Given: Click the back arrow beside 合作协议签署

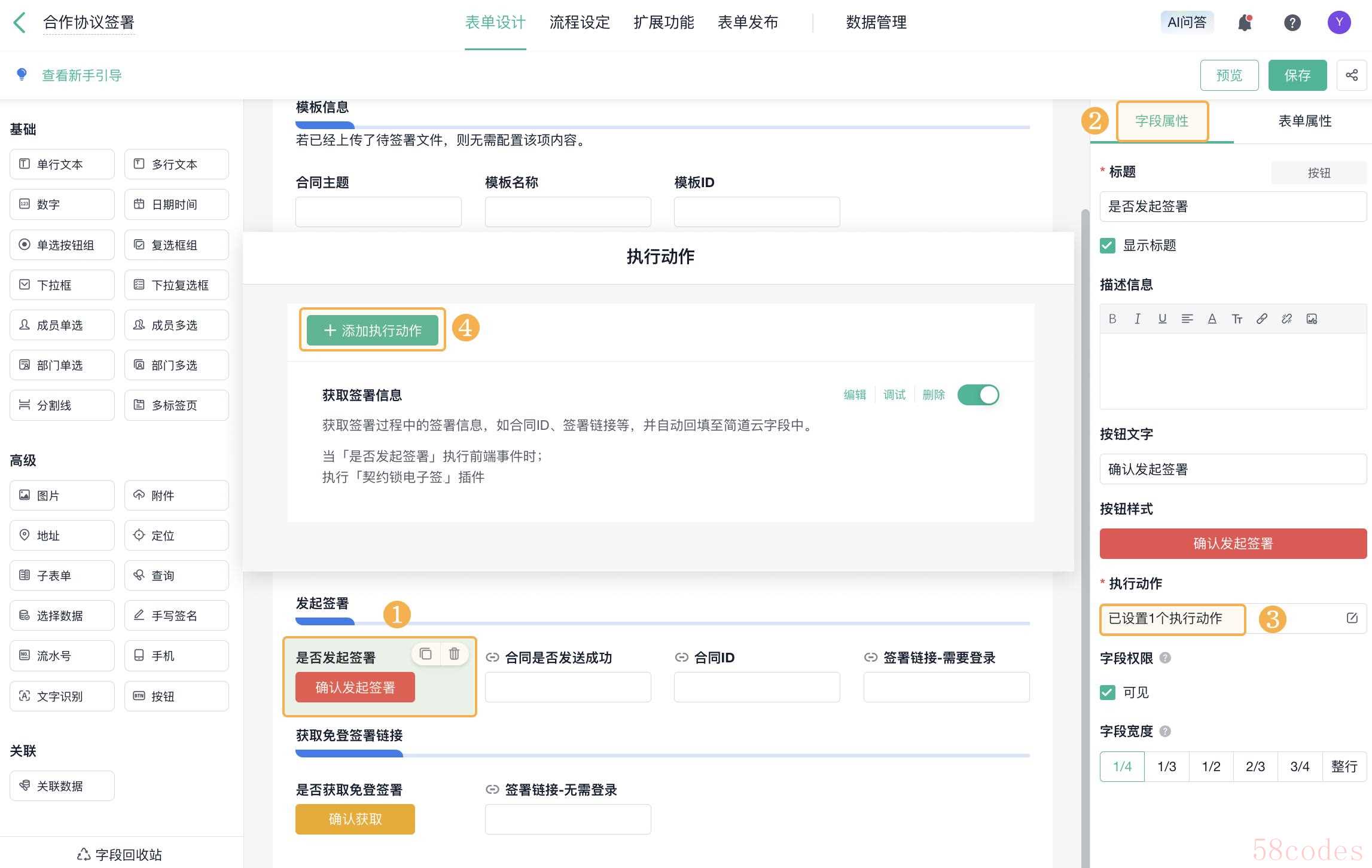Looking at the screenshot, I should [20, 23].
